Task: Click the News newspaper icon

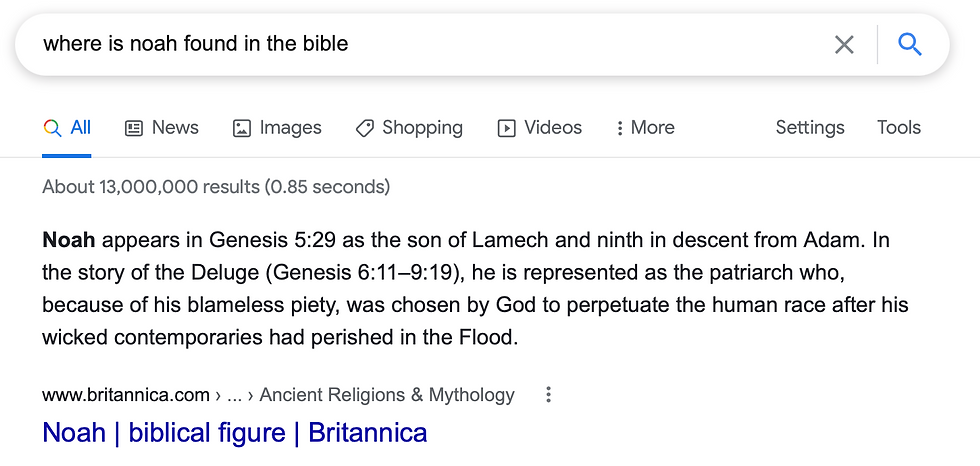Action: [134, 128]
